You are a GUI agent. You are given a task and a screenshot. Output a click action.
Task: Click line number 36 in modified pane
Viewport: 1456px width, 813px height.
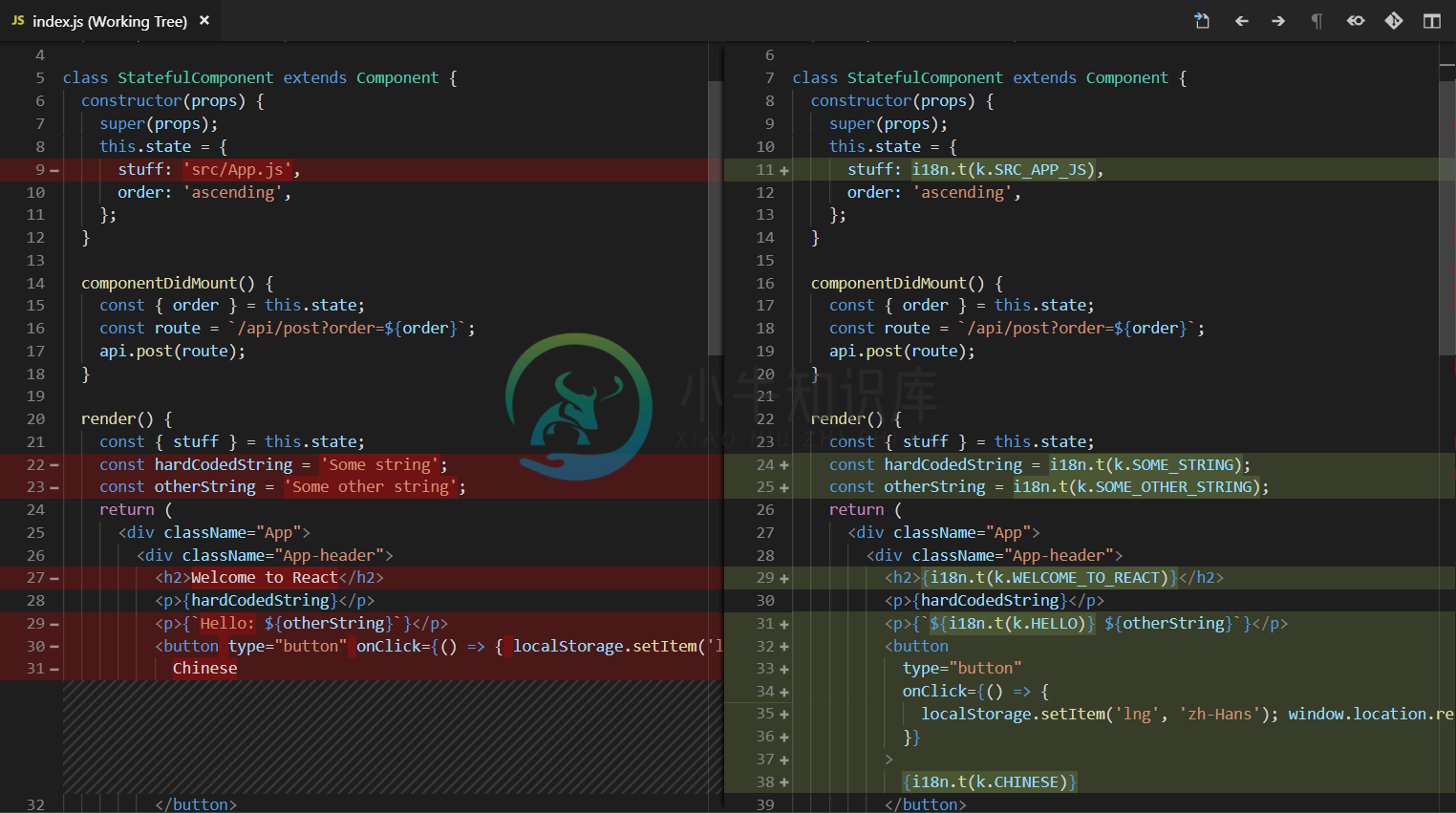pos(765,737)
